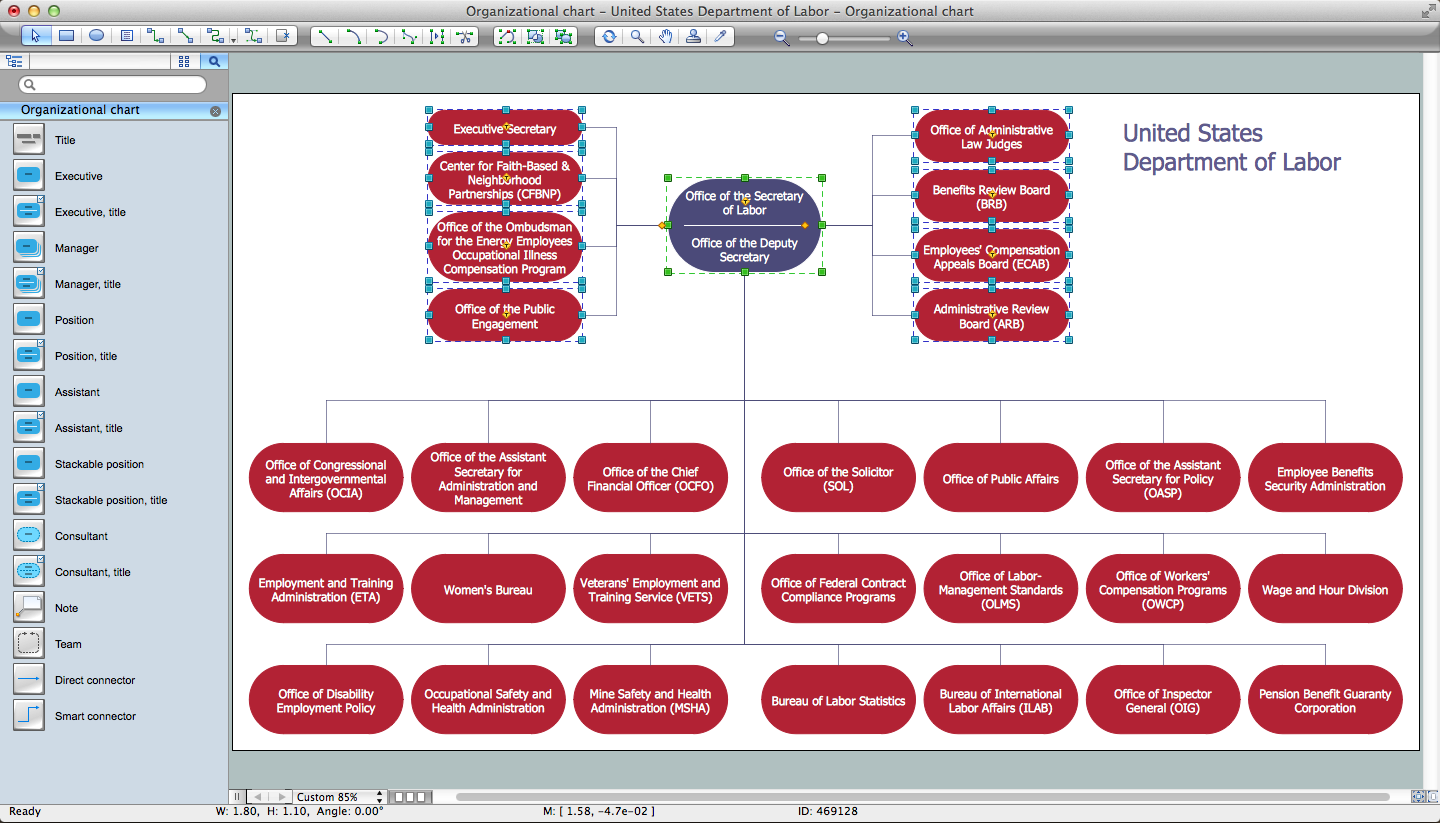This screenshot has width=1440, height=823.
Task: Open the Custom 85% zoom dropdown
Action: click(340, 797)
